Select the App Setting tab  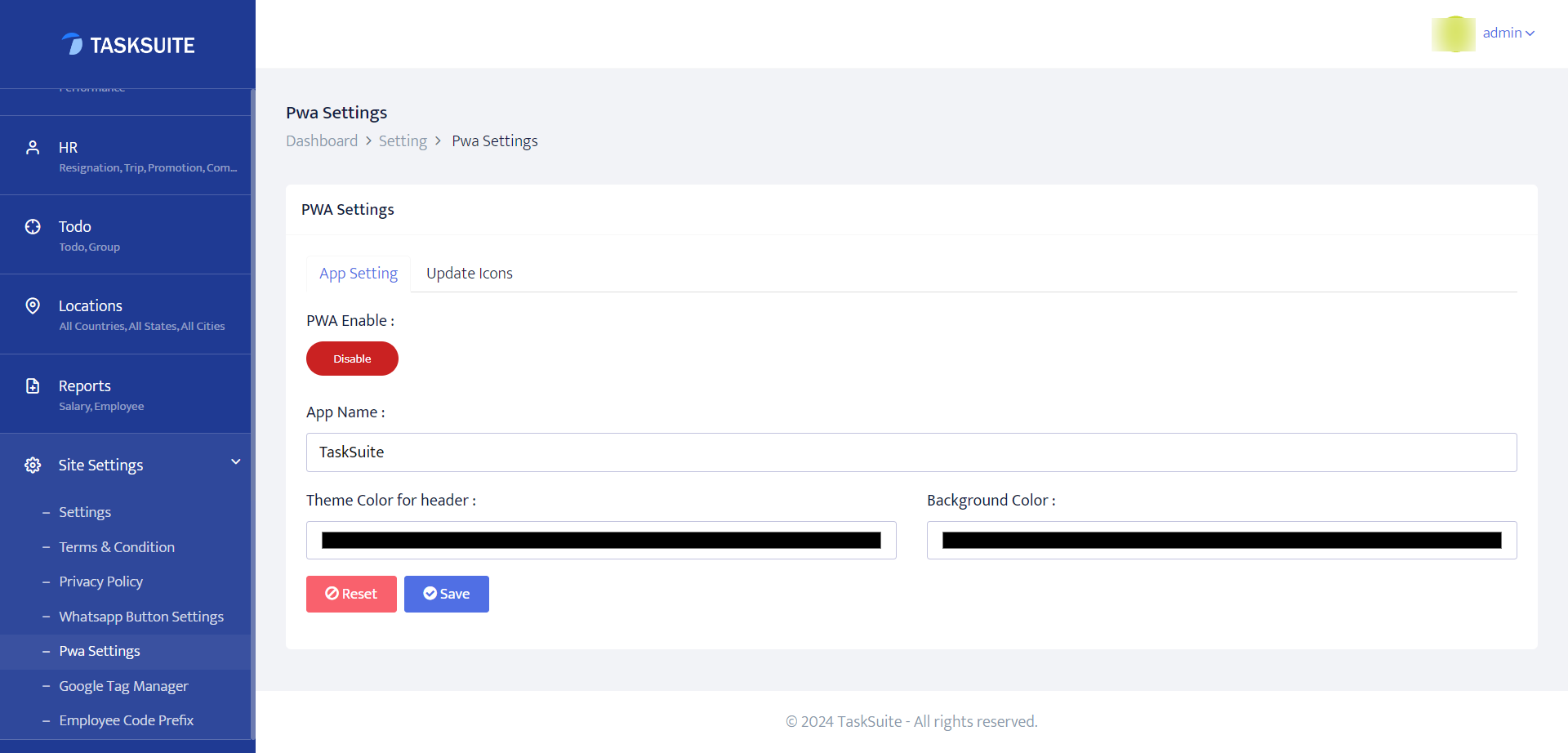point(359,274)
